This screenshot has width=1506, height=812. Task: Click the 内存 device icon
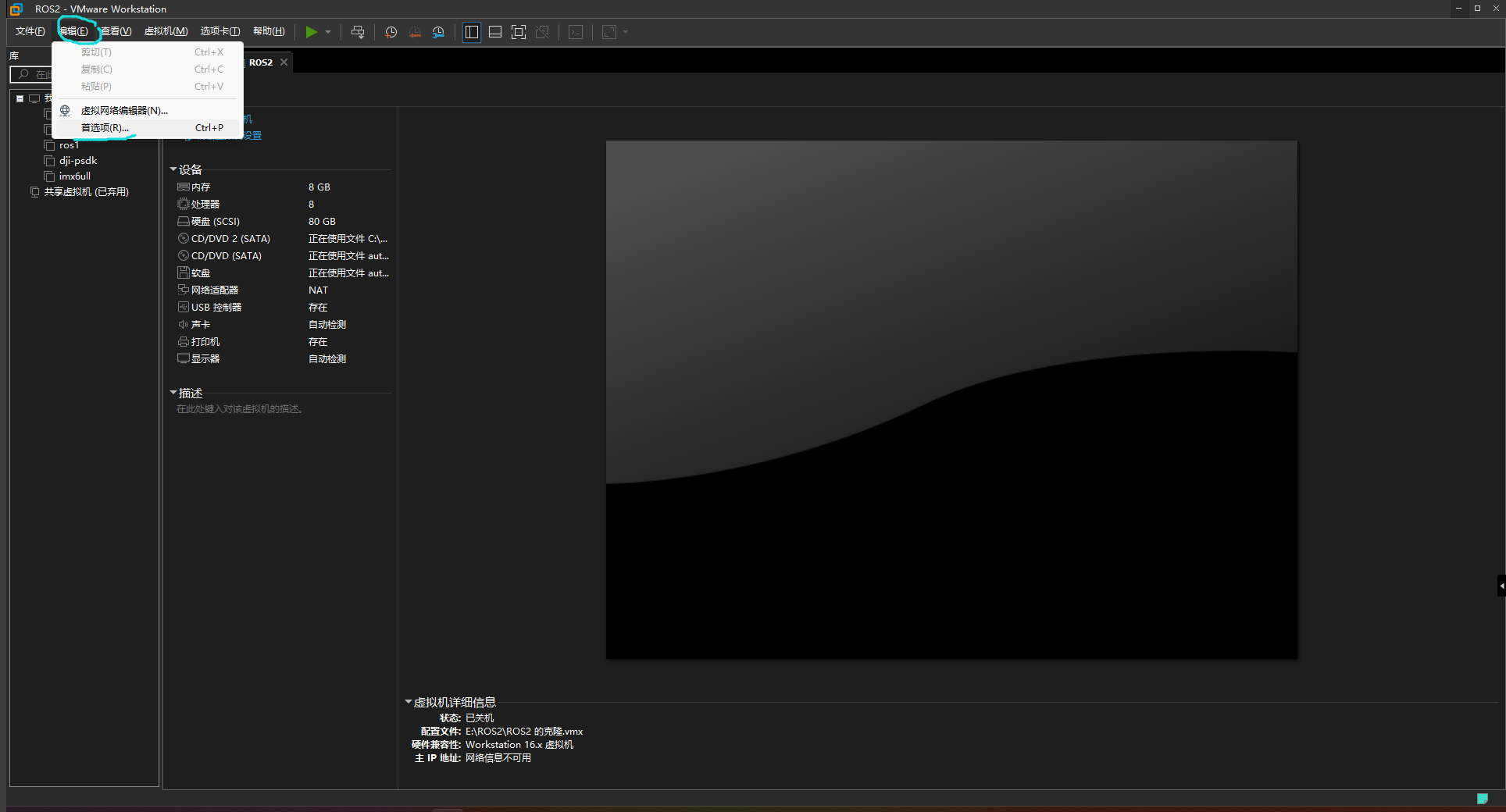coord(183,187)
